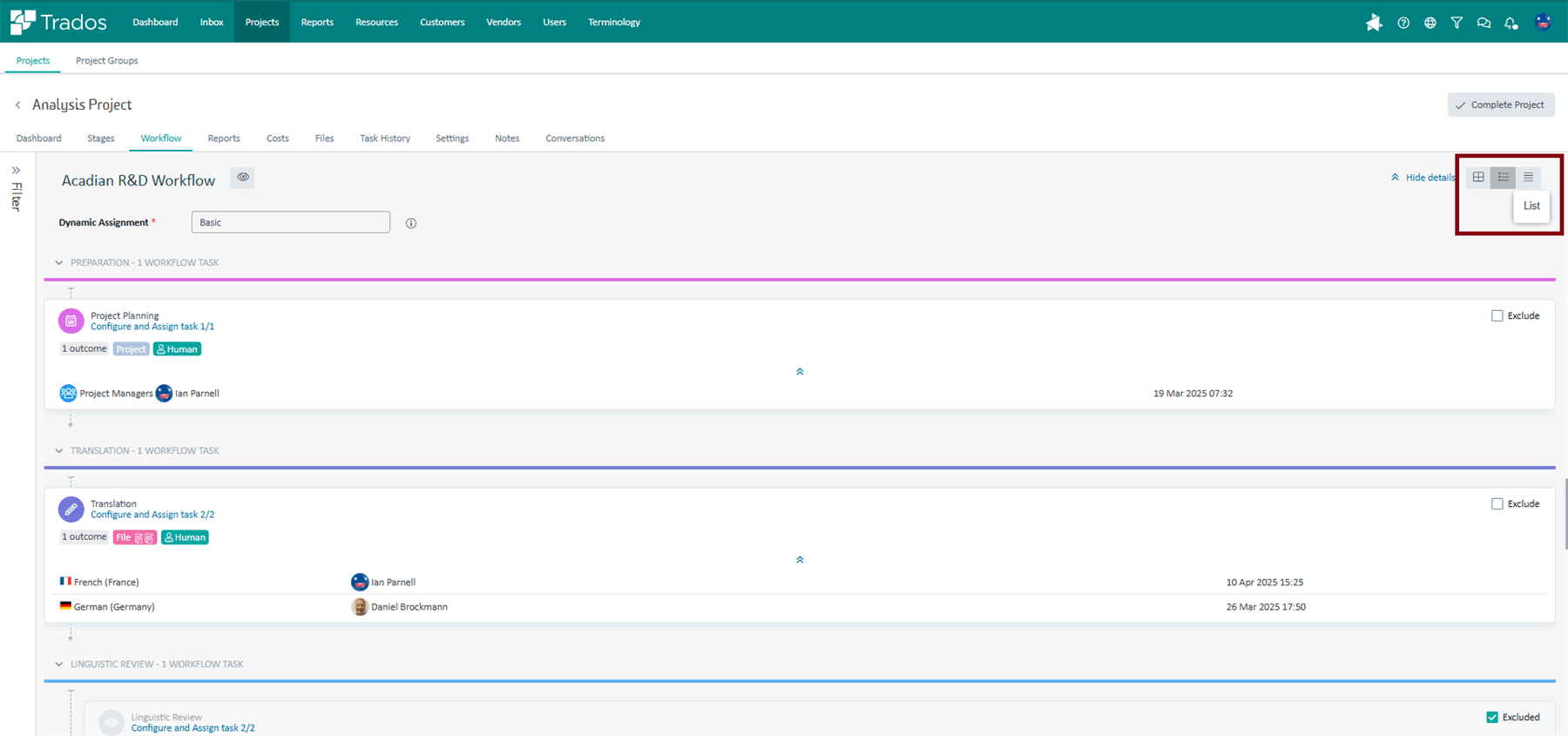Viewport: 1568px width, 736px height.
Task: Click the info icon beside Dynamic Assignment
Action: coord(411,224)
